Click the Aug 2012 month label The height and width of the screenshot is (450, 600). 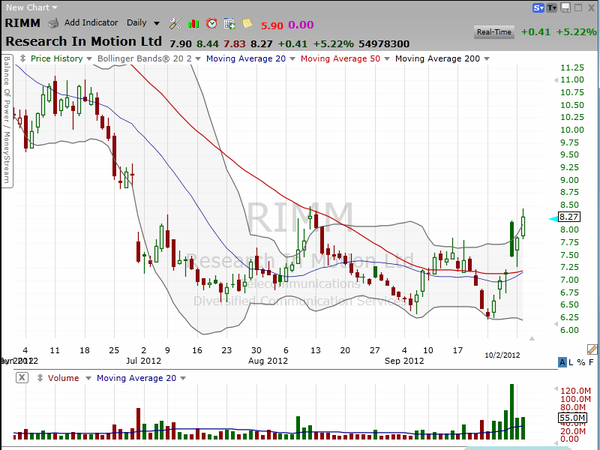(268, 361)
